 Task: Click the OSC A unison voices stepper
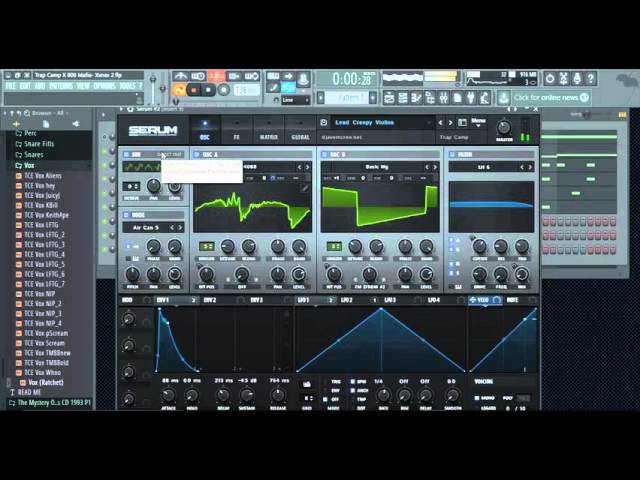pos(207,247)
